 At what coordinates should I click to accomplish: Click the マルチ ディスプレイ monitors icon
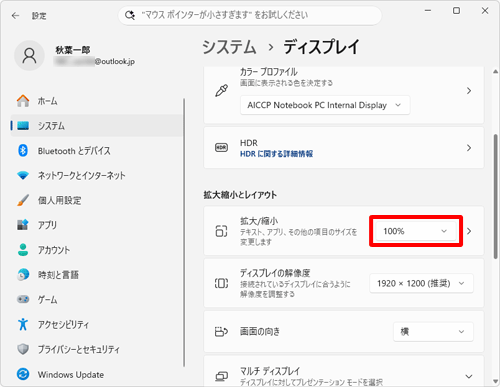222,376
